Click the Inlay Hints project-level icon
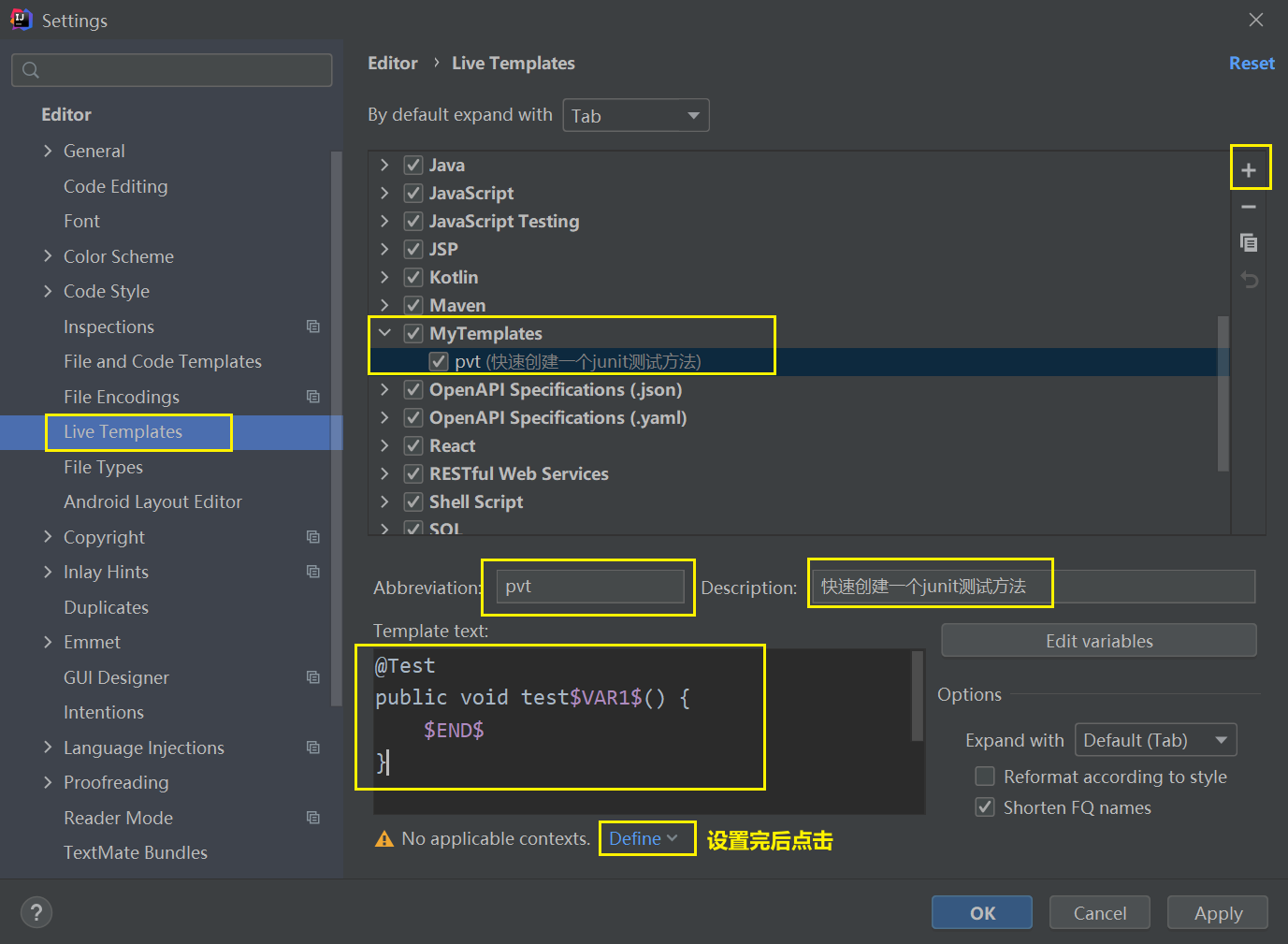The image size is (1288, 944). click(x=313, y=572)
